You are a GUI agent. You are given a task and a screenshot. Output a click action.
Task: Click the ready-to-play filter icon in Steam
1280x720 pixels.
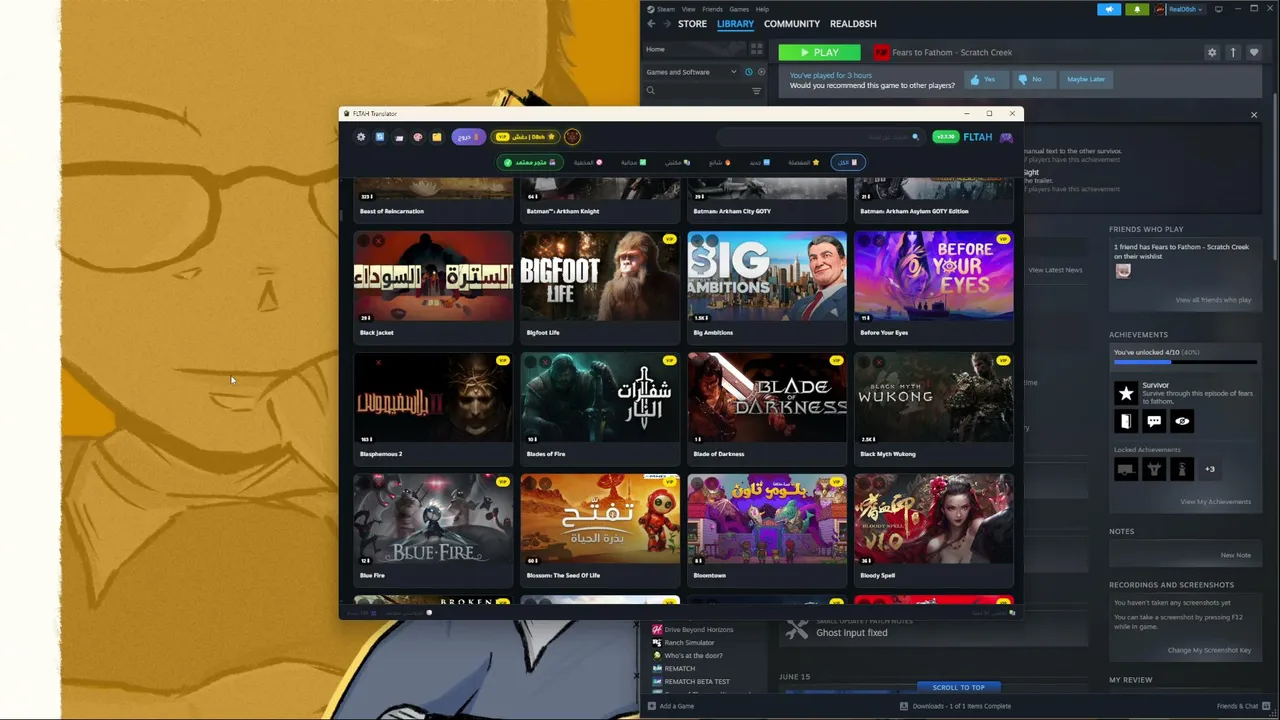click(x=762, y=72)
